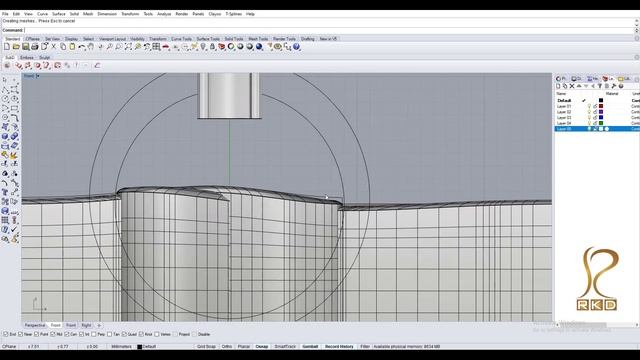Toggle the Point osnap checkbox
The width and height of the screenshot is (640, 360).
tap(37, 334)
